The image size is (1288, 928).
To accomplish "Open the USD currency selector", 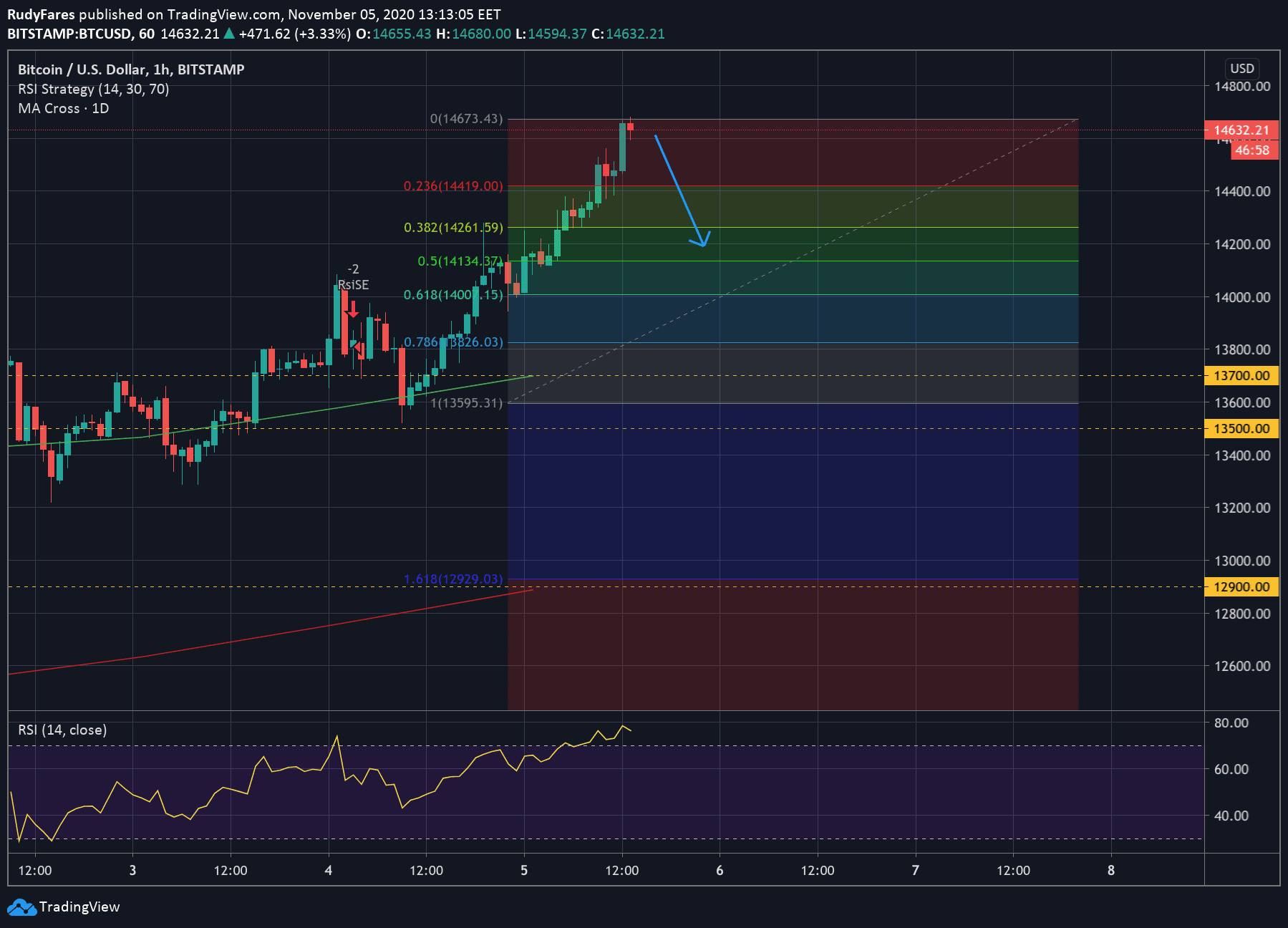I will click(x=1242, y=69).
